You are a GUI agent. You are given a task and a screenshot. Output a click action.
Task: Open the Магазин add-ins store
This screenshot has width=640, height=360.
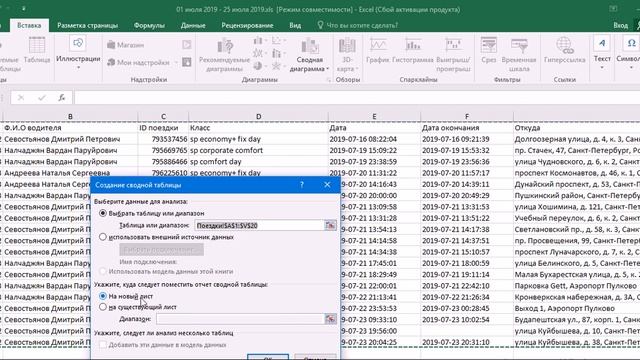(x=126, y=45)
